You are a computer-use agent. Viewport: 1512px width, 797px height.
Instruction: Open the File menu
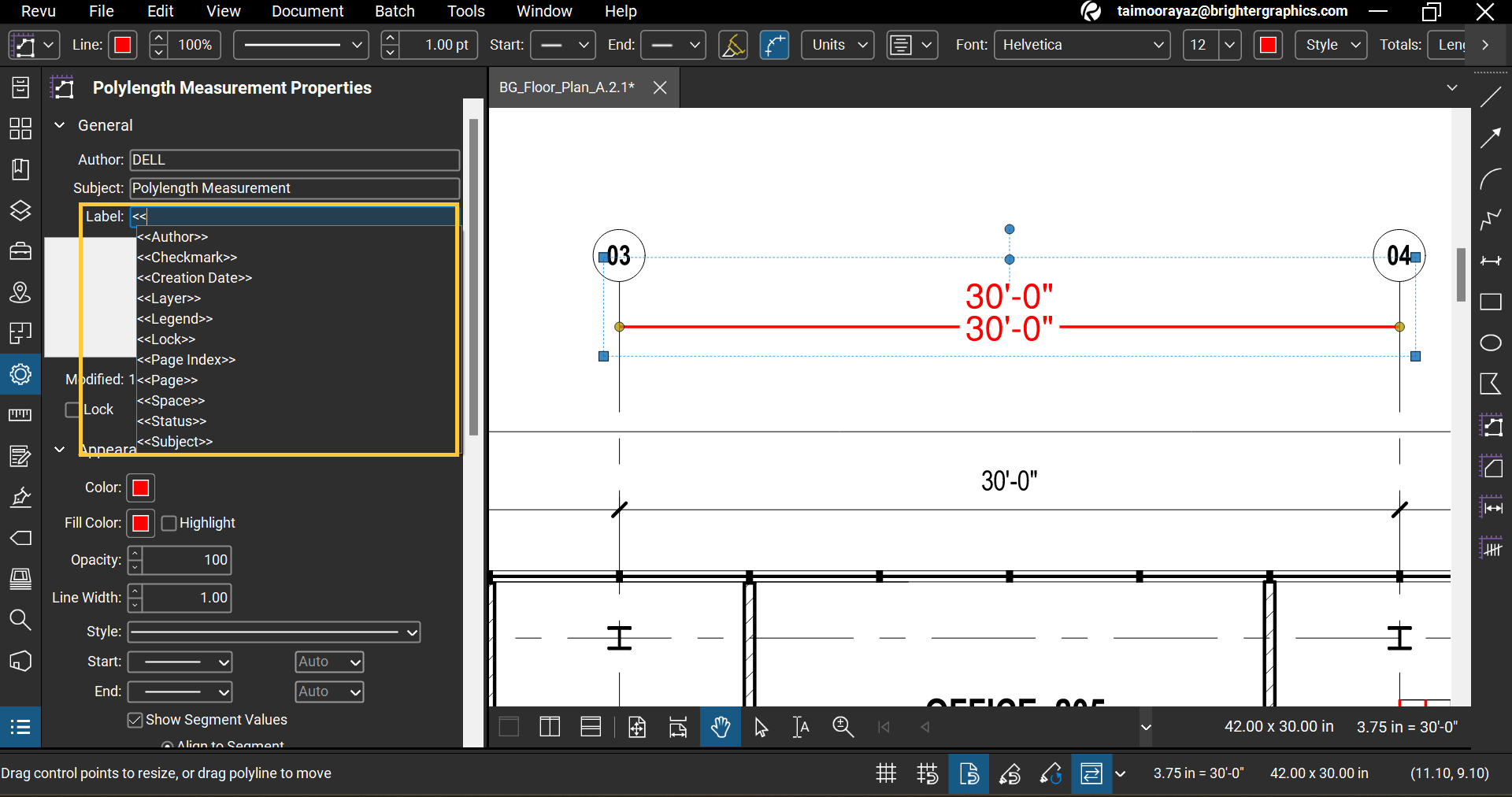click(x=102, y=11)
